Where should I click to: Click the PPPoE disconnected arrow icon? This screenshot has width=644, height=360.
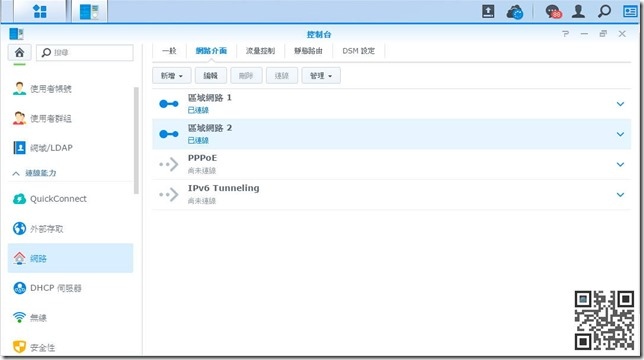pos(169,164)
